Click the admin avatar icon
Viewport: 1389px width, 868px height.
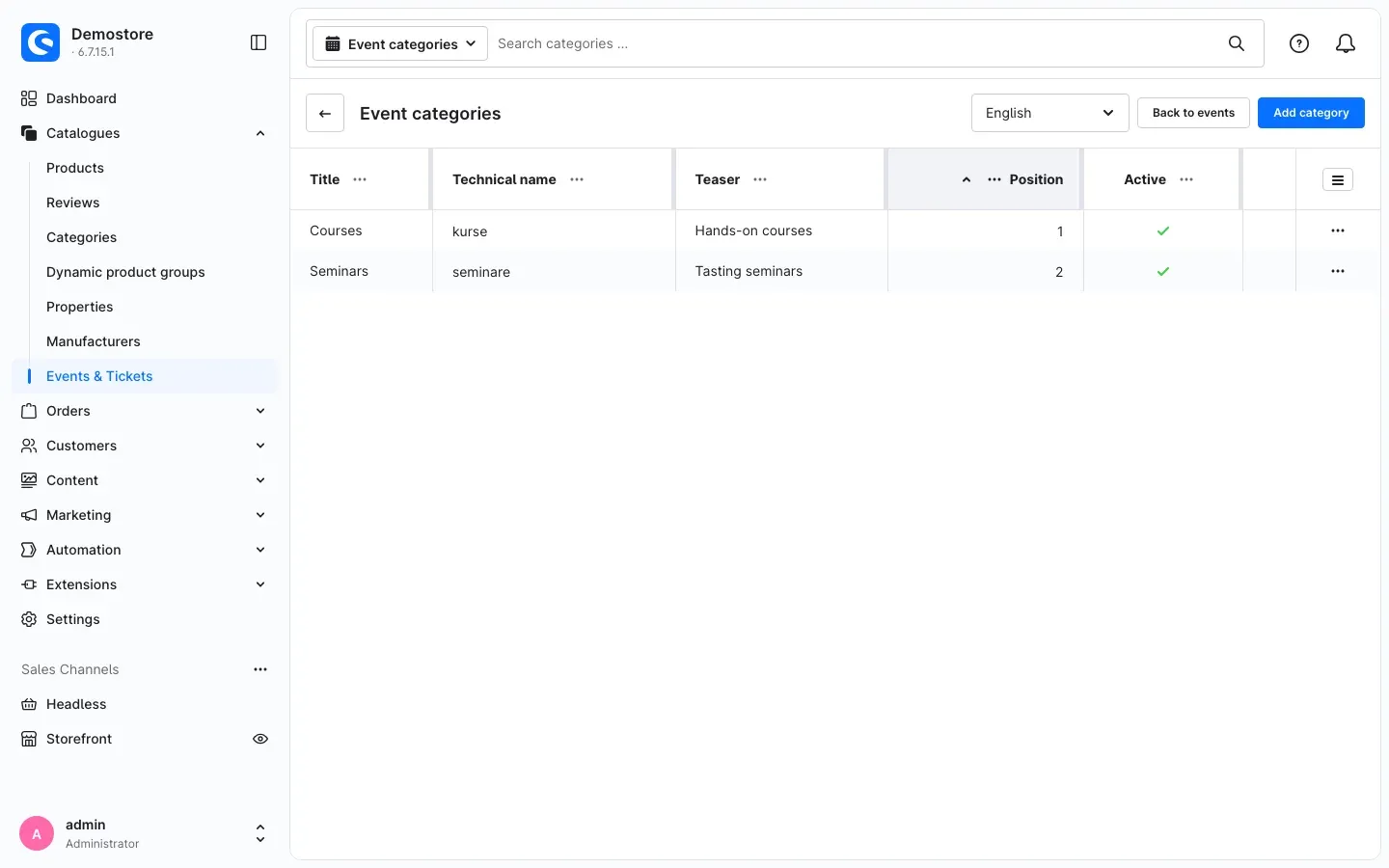click(37, 833)
